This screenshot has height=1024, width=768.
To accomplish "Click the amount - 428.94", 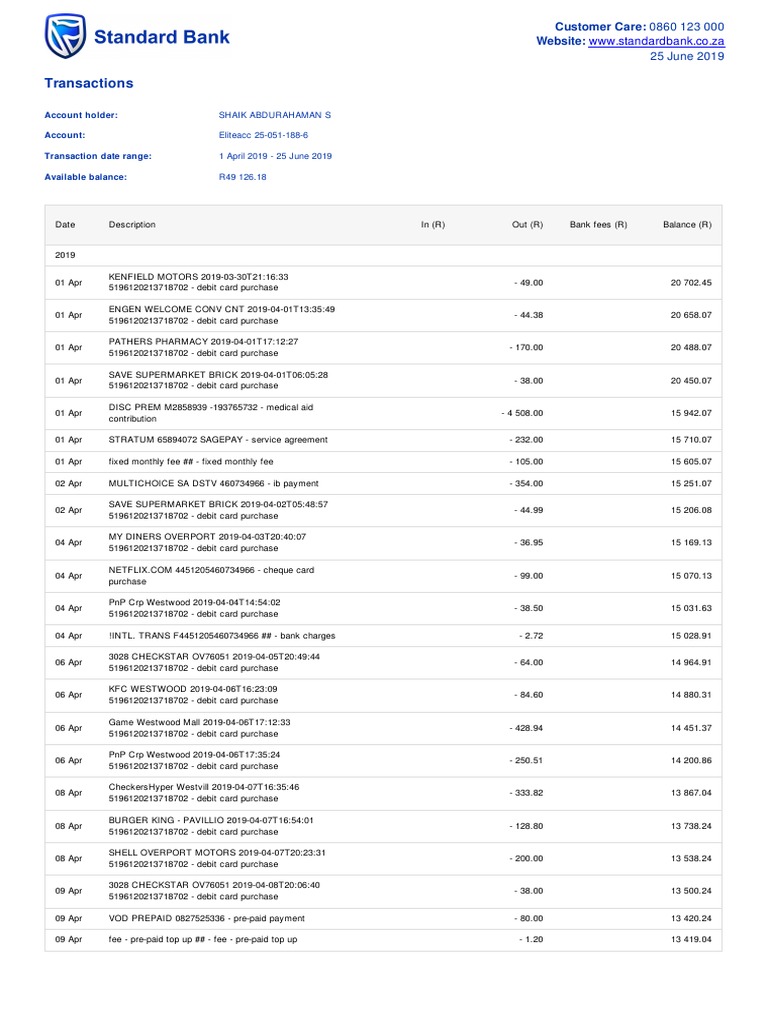I will click(526, 728).
